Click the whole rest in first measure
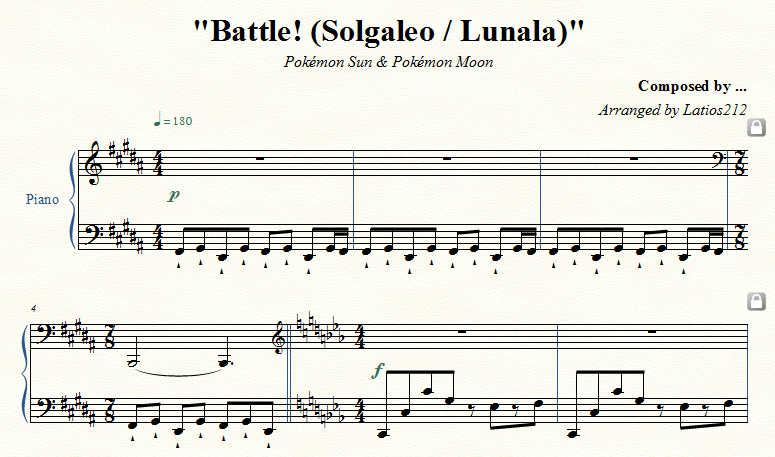 point(260,159)
